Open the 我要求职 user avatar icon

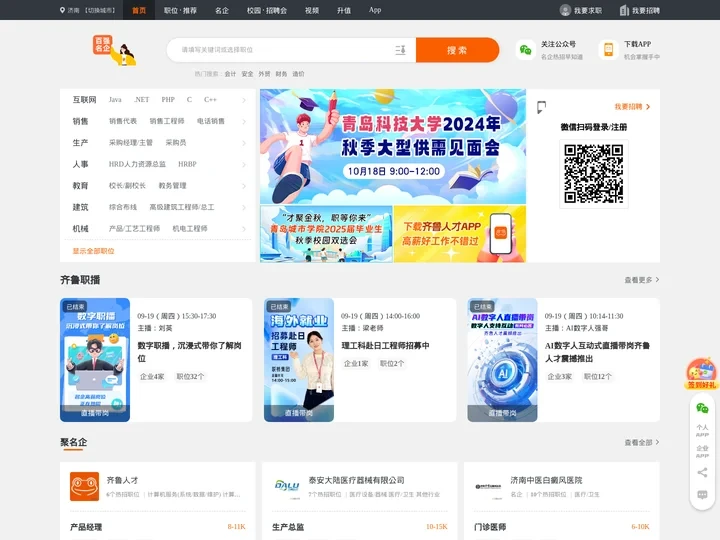click(x=565, y=10)
